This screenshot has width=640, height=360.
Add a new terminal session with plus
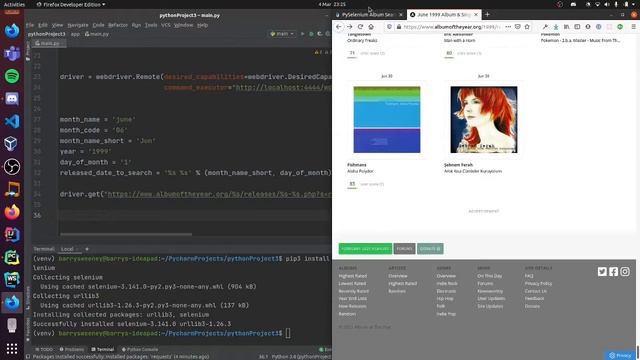[x=87, y=249]
